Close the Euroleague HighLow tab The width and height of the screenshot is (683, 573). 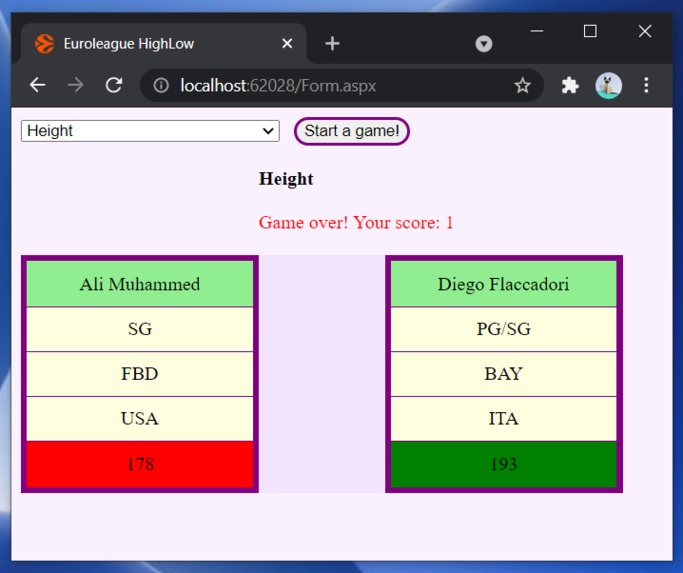pyautogui.click(x=287, y=44)
